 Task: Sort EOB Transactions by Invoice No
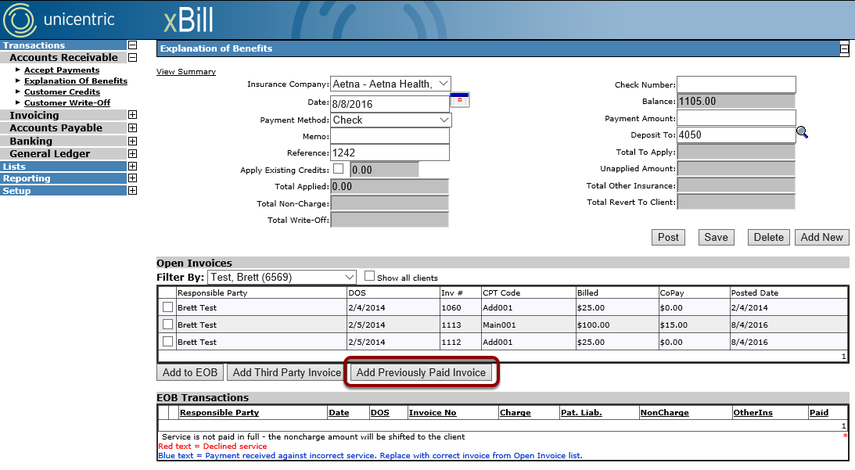(x=432, y=412)
